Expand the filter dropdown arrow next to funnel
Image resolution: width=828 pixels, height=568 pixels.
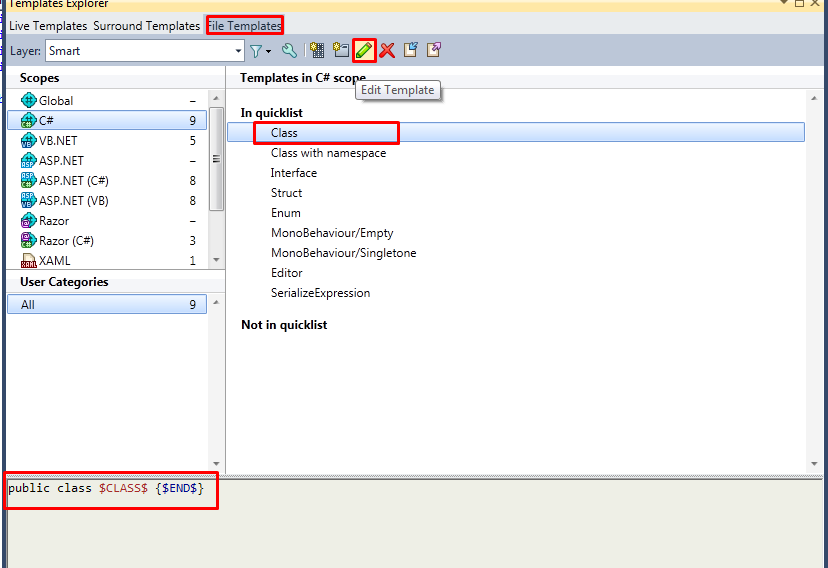click(x=269, y=52)
